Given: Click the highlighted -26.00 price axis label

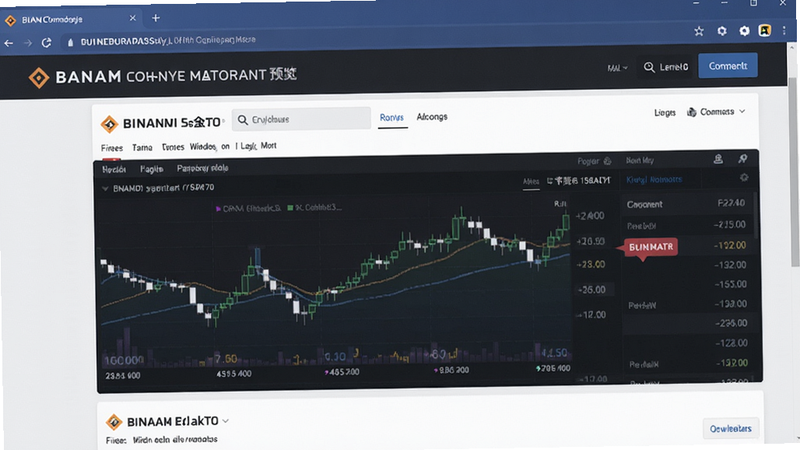Looking at the screenshot, I should (x=591, y=290).
